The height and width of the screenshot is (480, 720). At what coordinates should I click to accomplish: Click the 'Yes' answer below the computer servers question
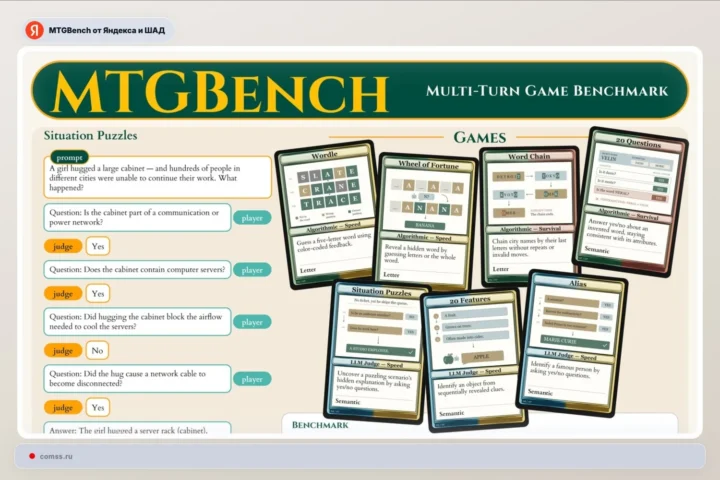pos(98,294)
